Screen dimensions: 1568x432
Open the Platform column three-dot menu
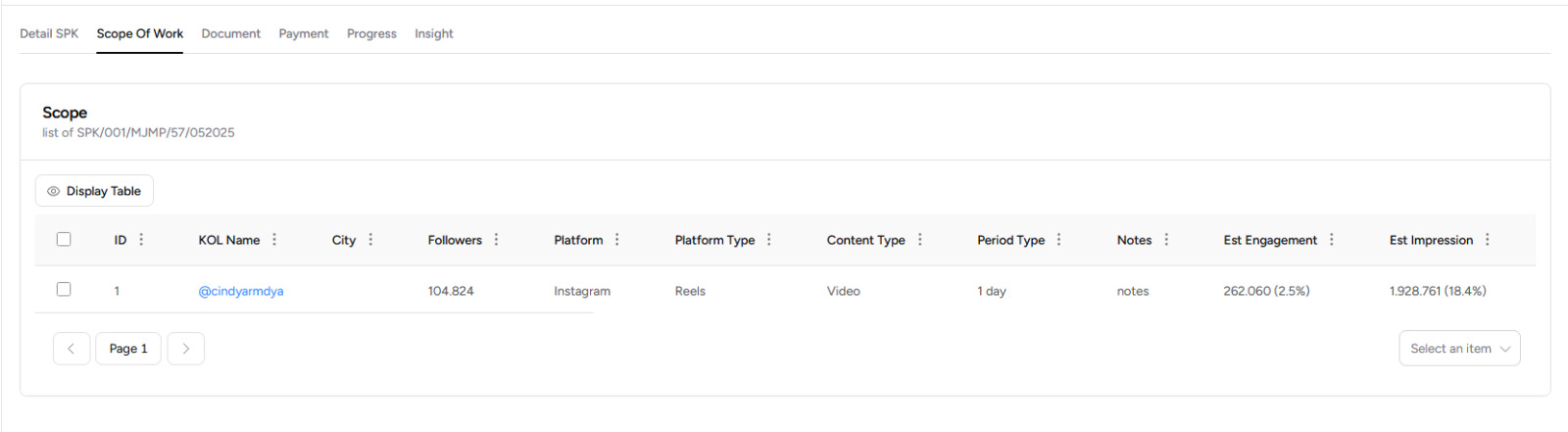(616, 240)
